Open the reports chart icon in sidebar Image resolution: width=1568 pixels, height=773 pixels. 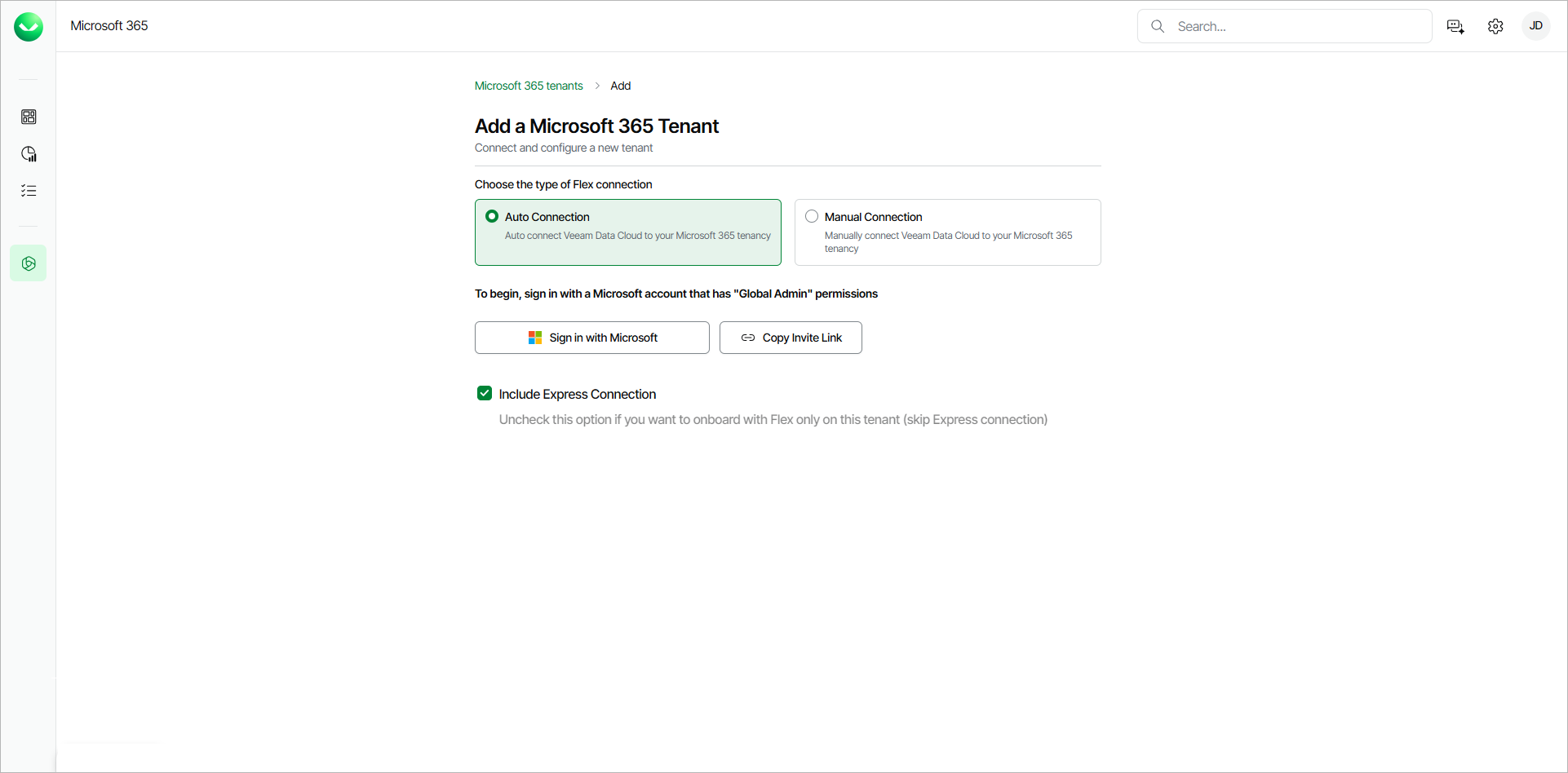[x=29, y=154]
